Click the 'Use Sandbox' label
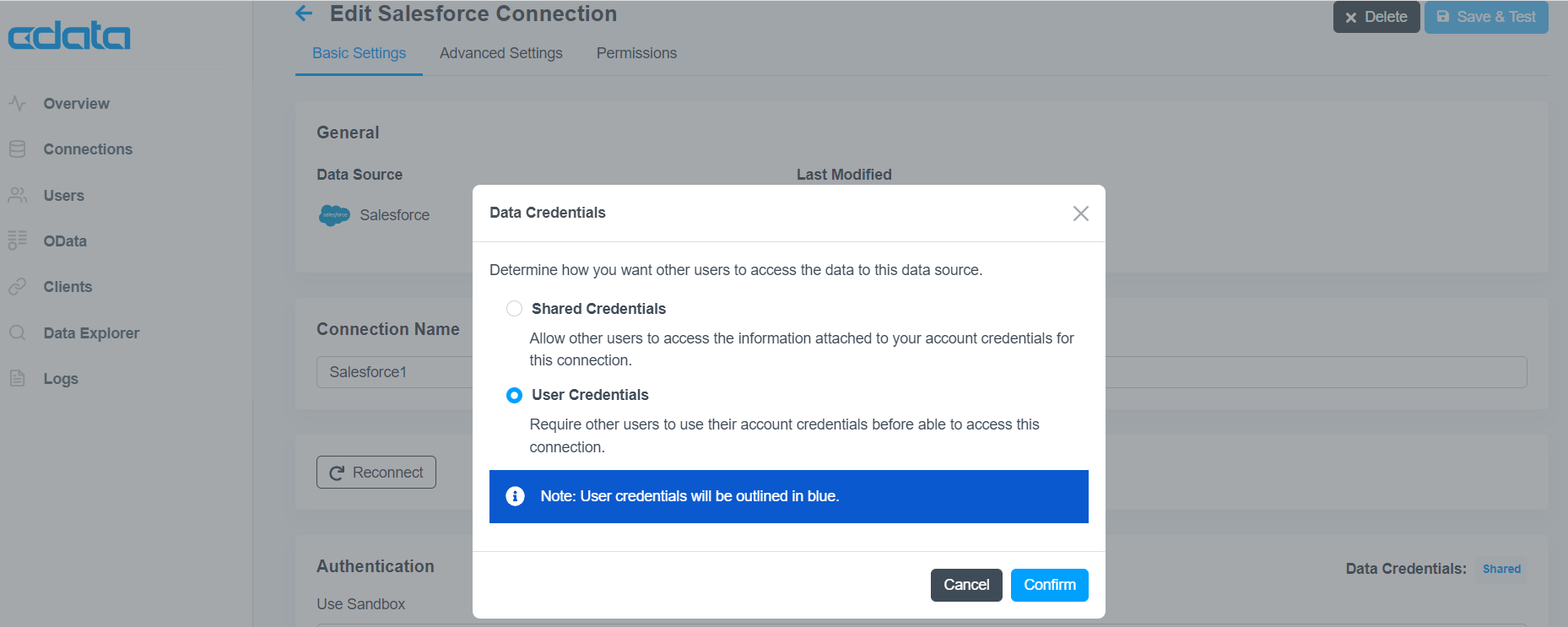The image size is (1568, 627). coord(361,604)
